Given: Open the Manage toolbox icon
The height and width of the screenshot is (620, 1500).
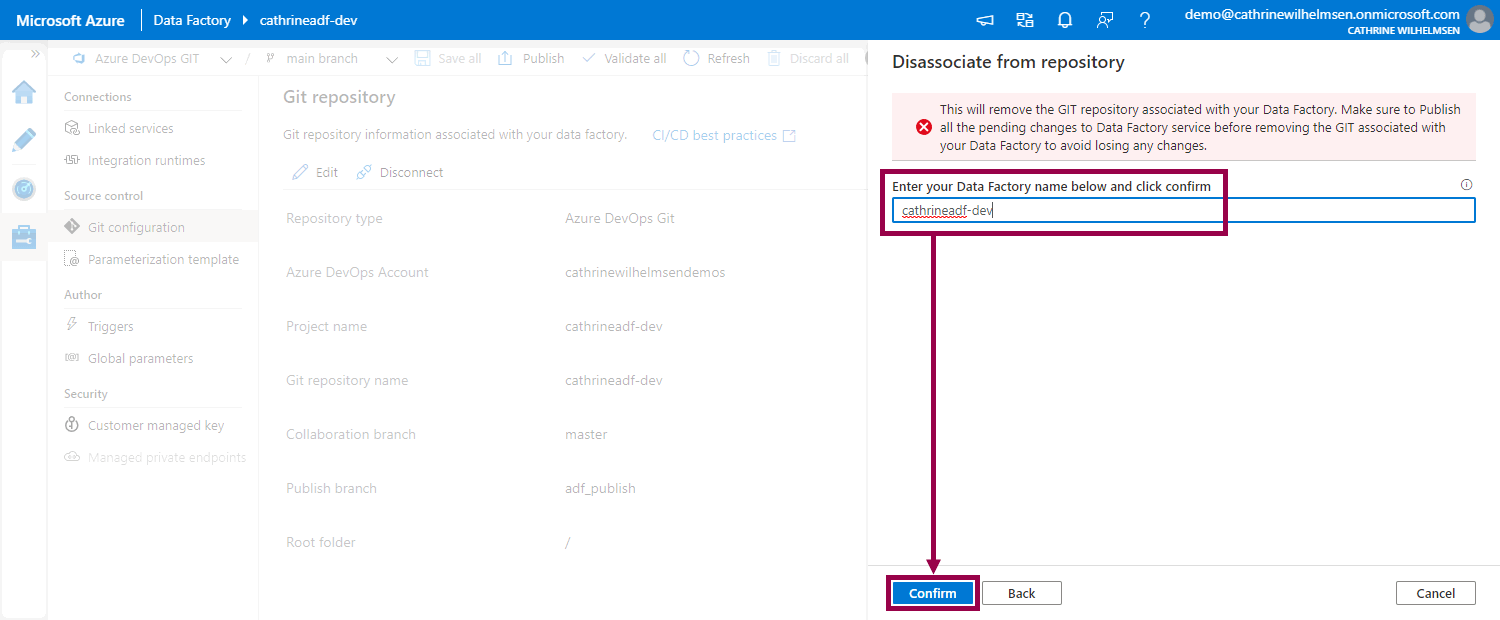Looking at the screenshot, I should pos(24,237).
